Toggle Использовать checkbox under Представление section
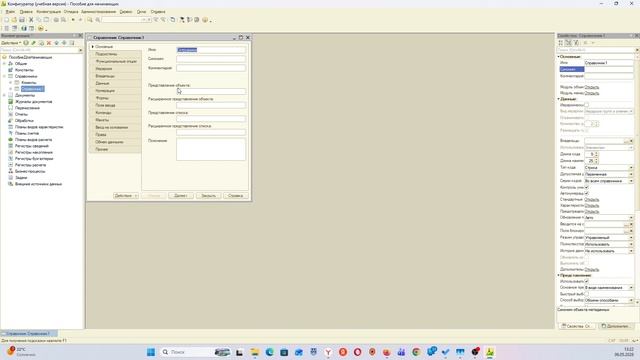Image resolution: width=640 pixels, height=360 pixels. coord(587,281)
